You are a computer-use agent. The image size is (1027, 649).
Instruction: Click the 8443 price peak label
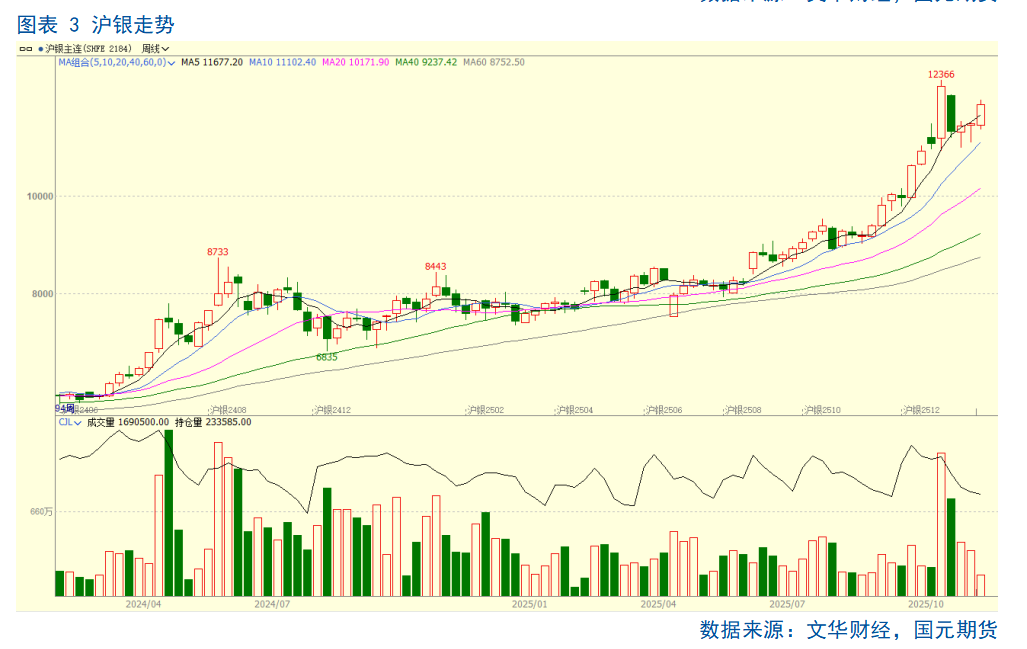(x=436, y=266)
